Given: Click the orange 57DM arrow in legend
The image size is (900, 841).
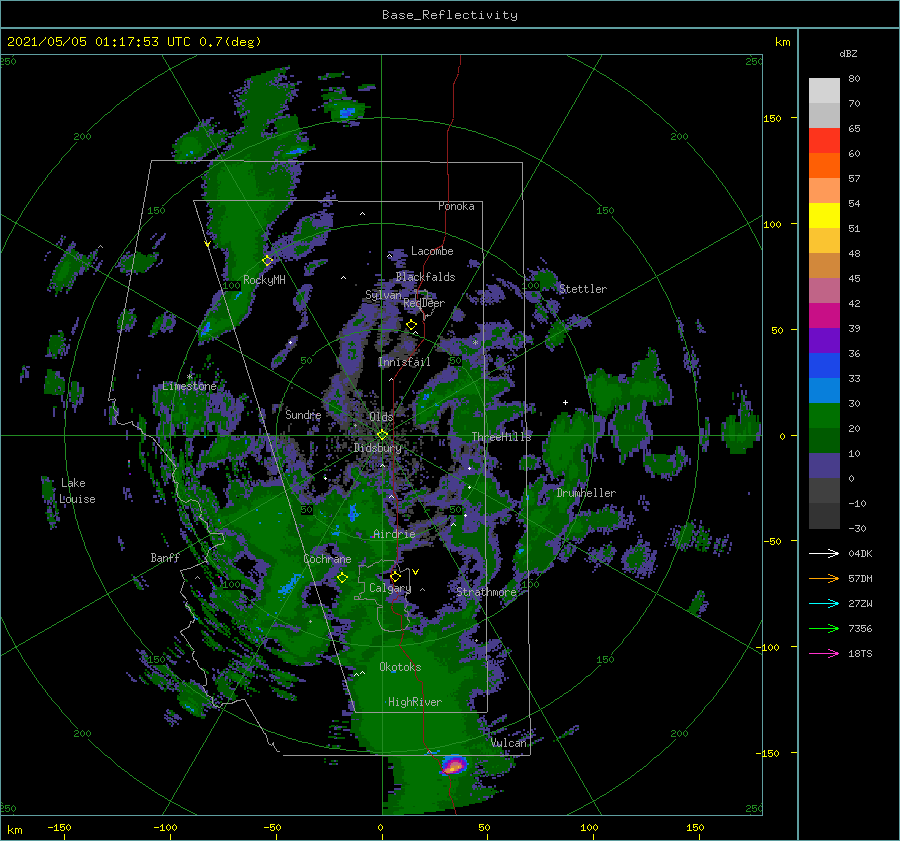Looking at the screenshot, I should (x=824, y=579).
